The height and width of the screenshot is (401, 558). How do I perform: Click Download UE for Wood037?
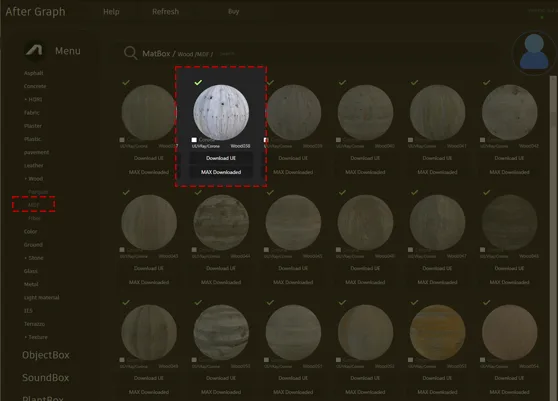(x=149, y=158)
